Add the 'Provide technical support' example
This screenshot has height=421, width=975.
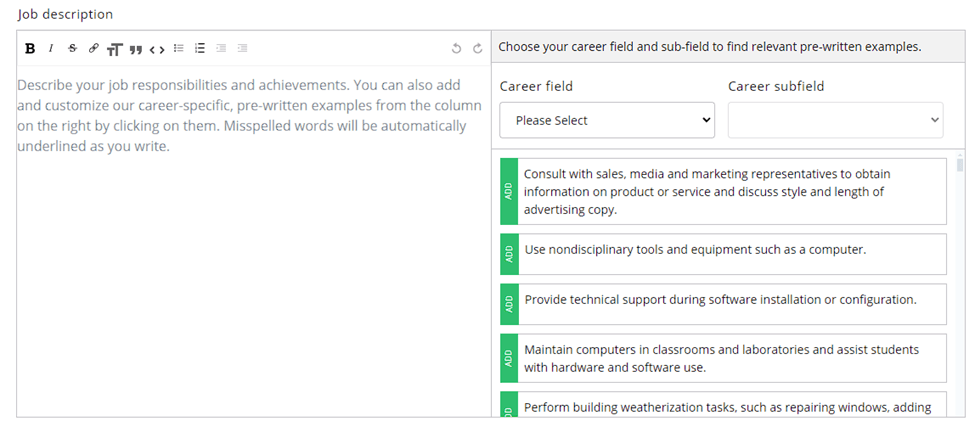(x=509, y=304)
